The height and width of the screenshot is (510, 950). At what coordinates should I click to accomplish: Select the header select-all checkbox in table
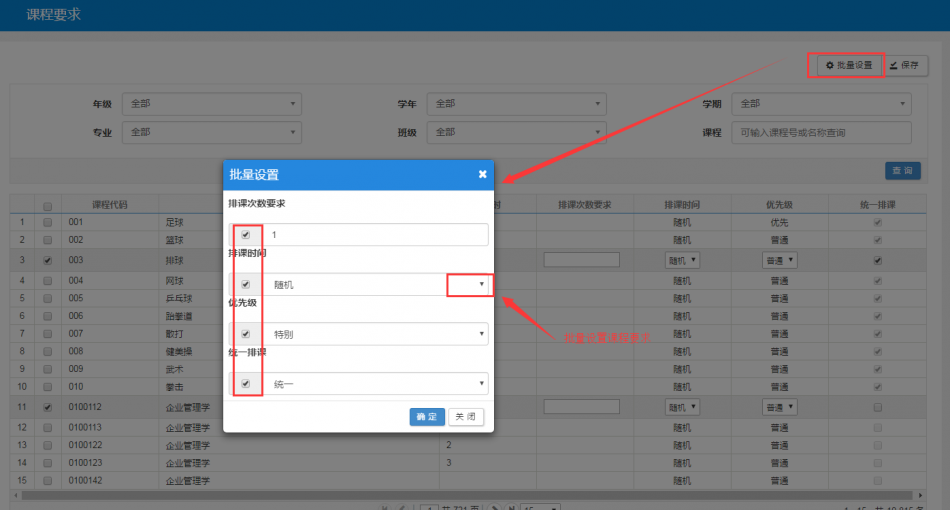(47, 205)
